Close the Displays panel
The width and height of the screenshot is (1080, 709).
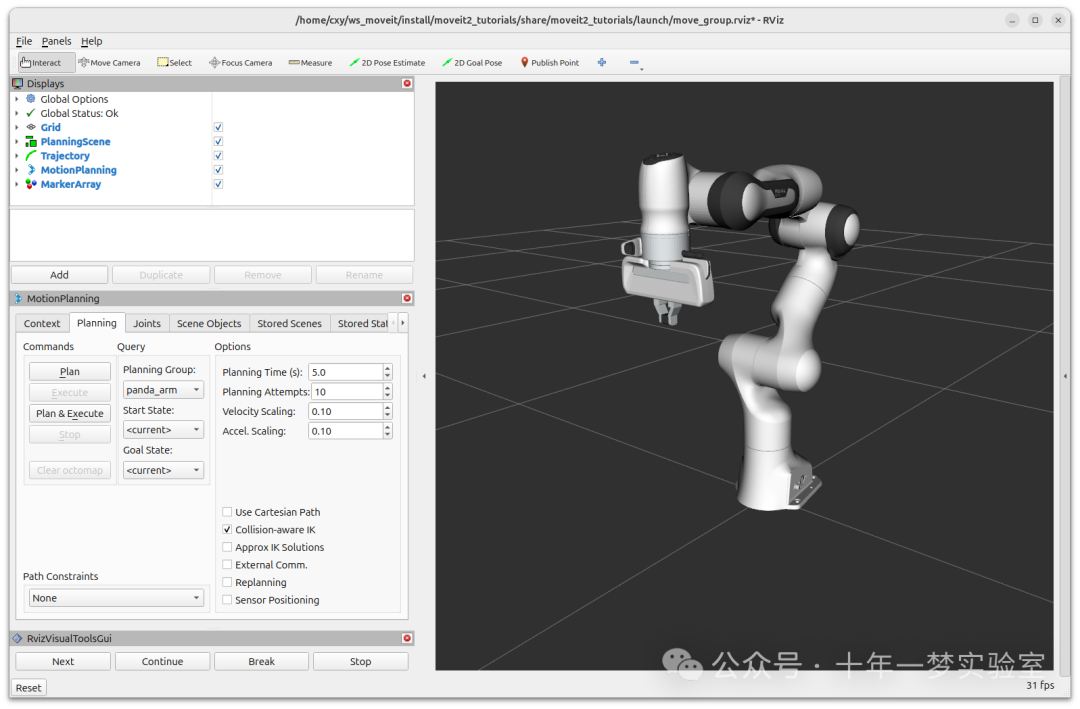coord(407,83)
